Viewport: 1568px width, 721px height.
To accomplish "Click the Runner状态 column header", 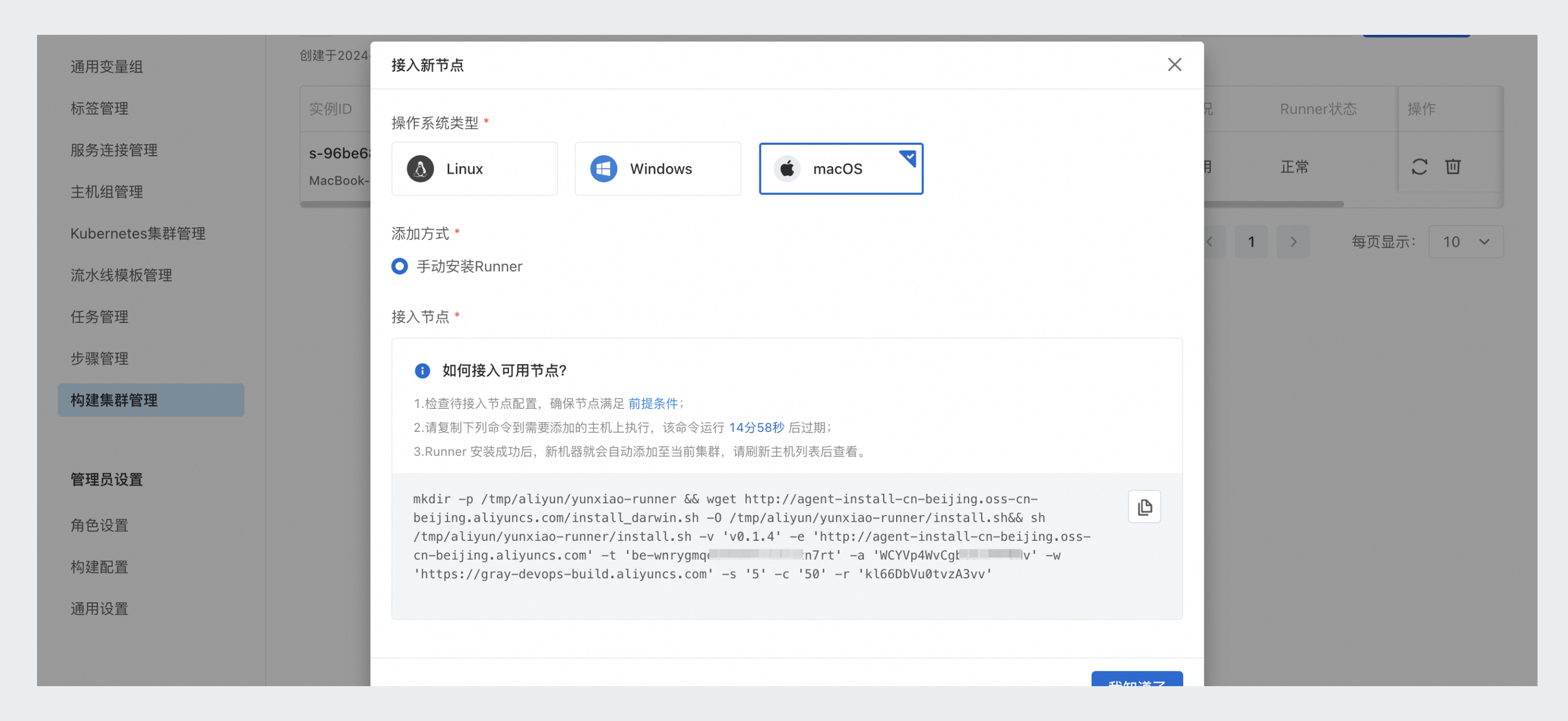I will coord(1318,108).
